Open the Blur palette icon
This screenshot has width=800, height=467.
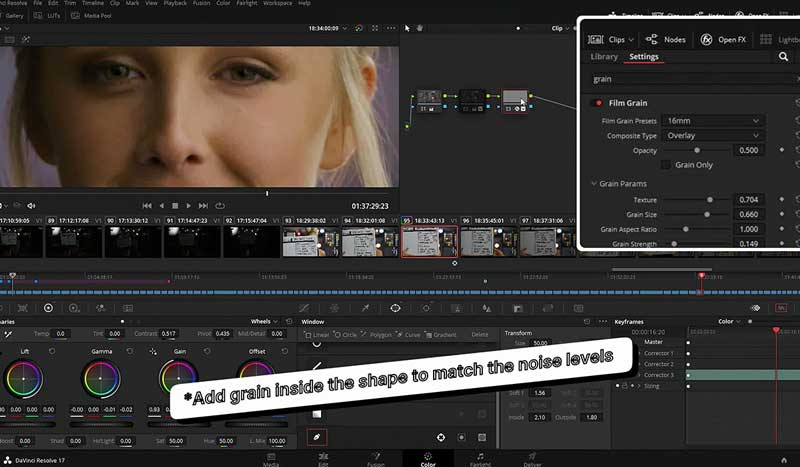[487, 308]
